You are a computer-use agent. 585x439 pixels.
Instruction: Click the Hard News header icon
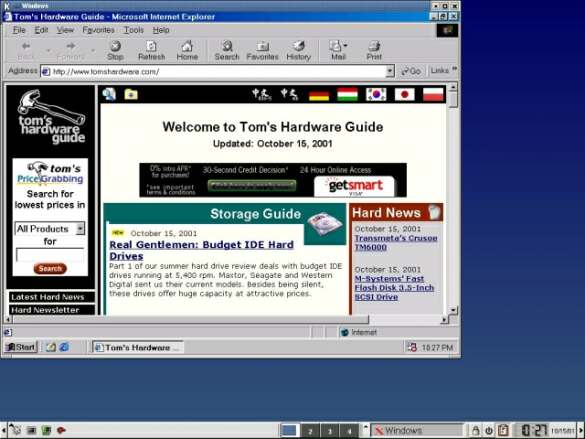[434, 212]
